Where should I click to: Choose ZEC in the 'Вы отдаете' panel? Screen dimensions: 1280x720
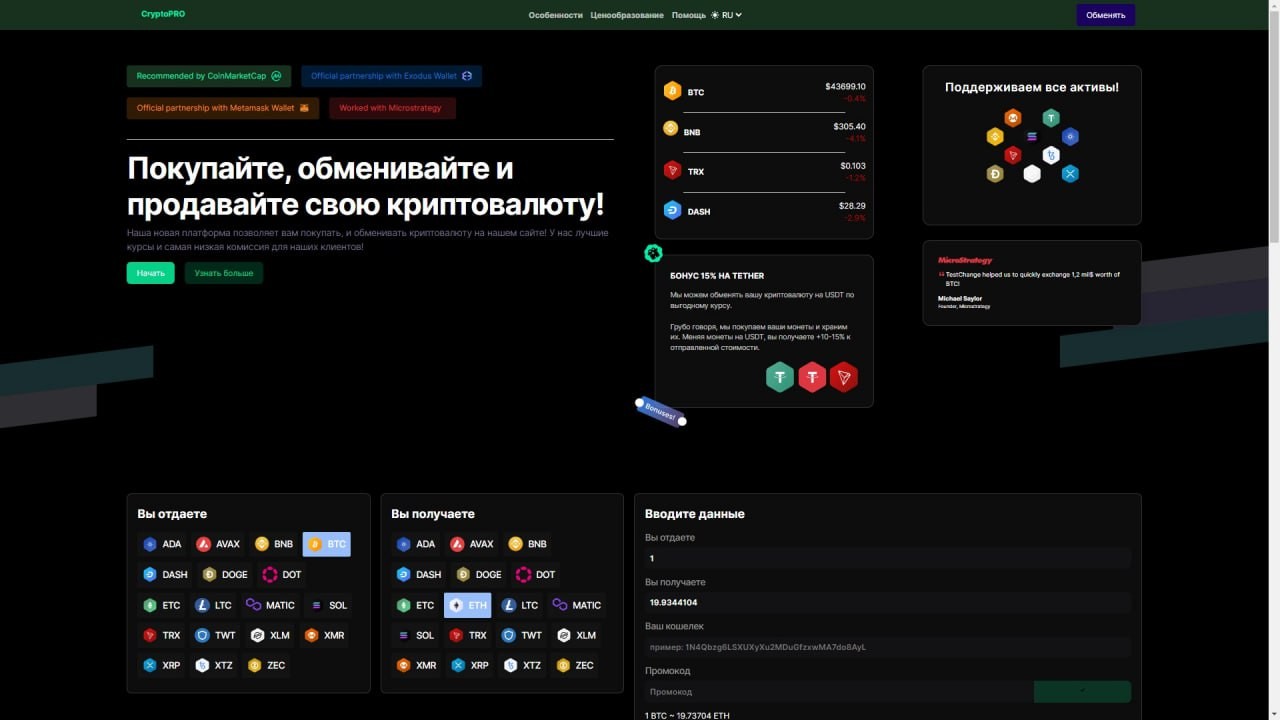pyautogui.click(x=268, y=665)
